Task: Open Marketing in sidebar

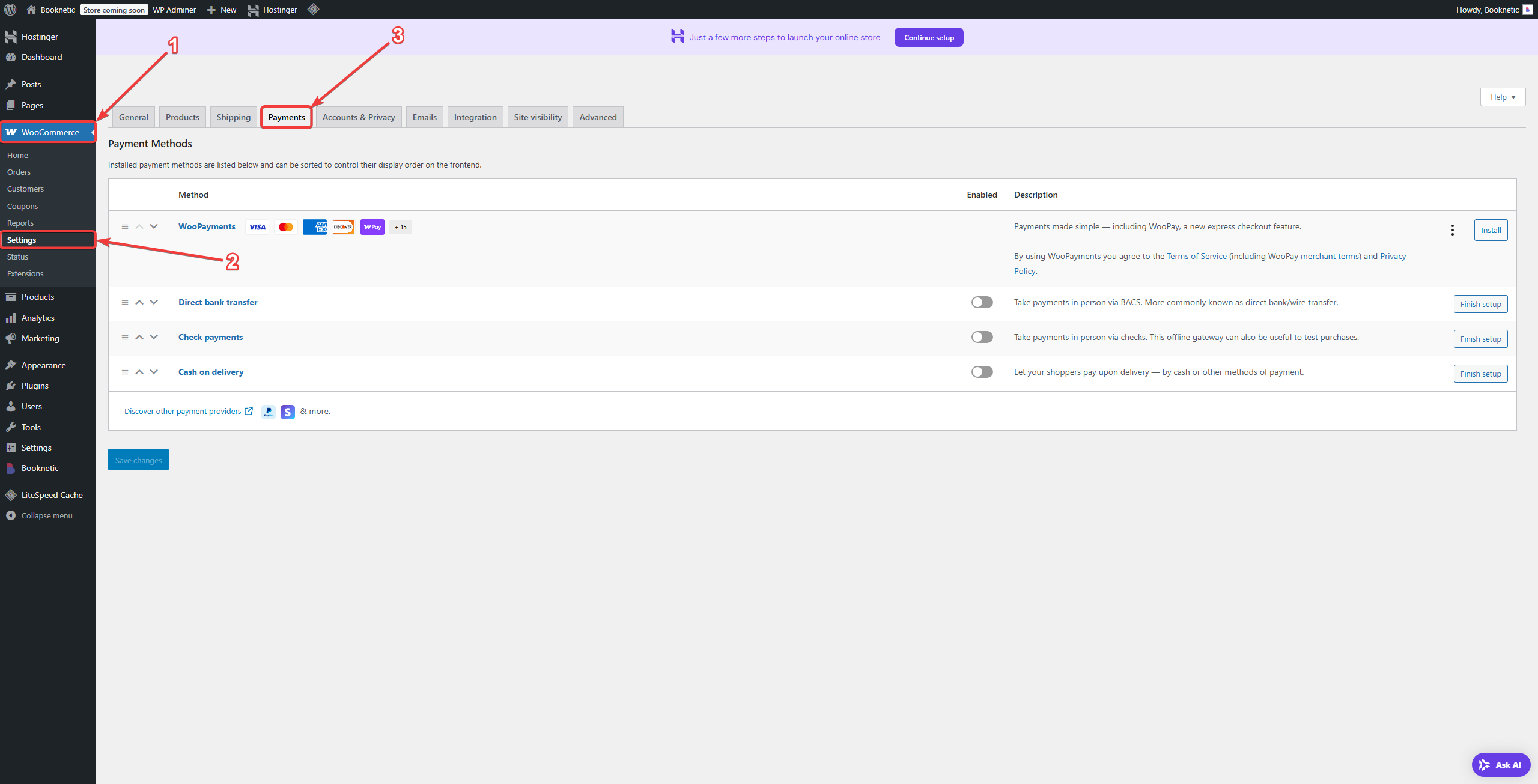Action: tap(48, 338)
